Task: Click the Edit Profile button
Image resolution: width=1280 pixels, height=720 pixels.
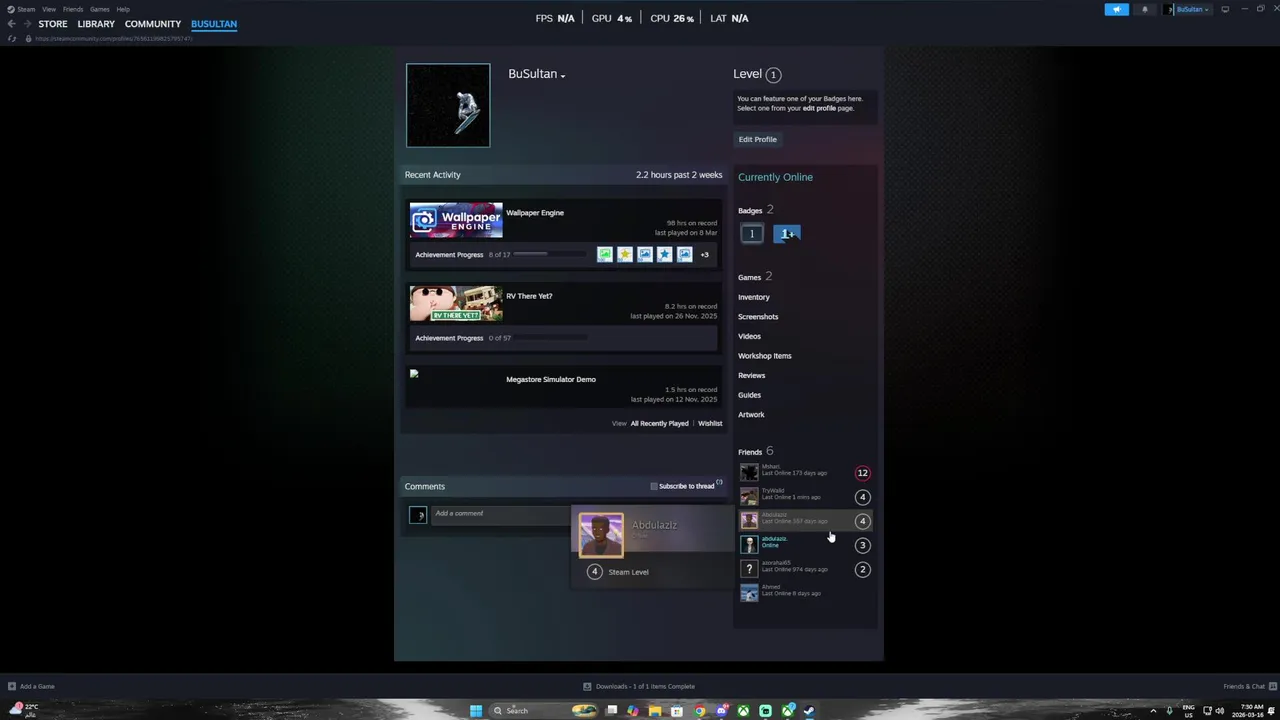Action: click(x=757, y=139)
